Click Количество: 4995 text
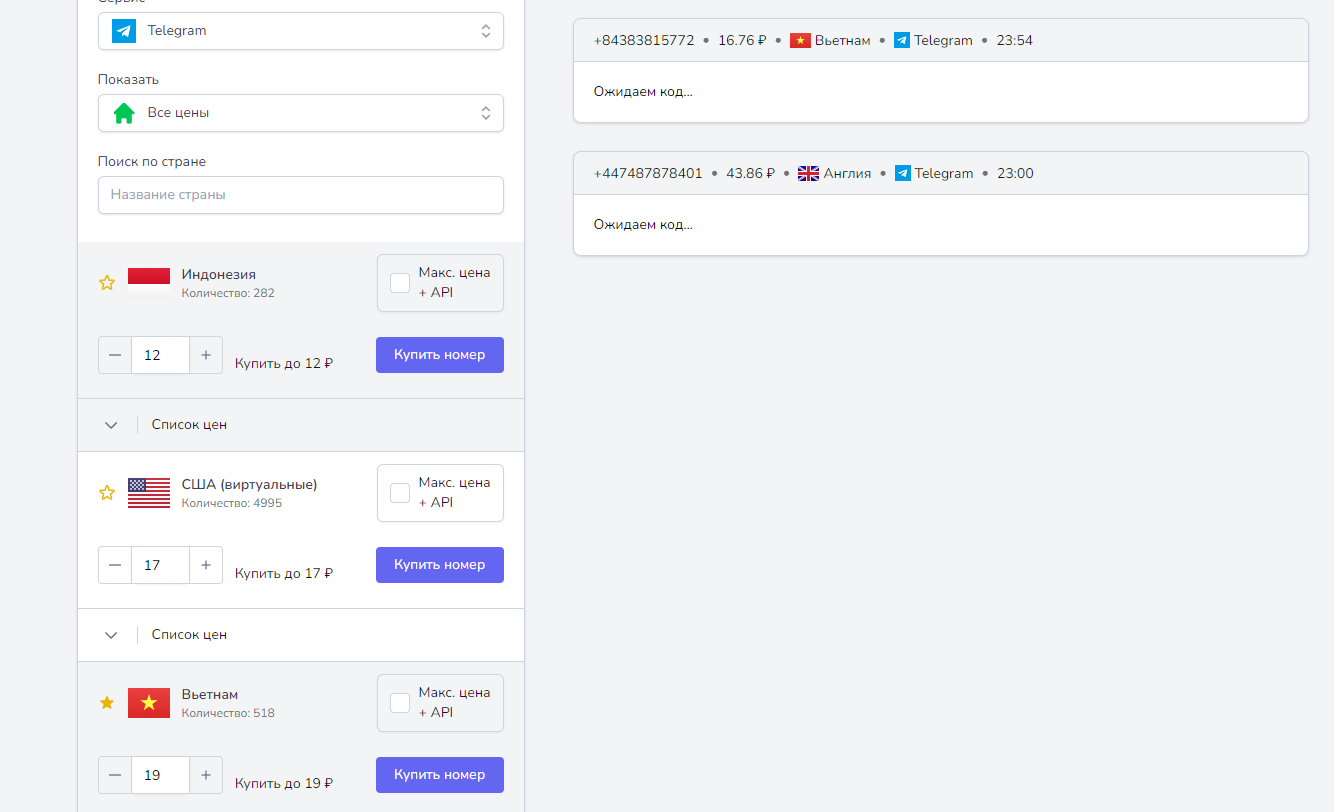Image resolution: width=1334 pixels, height=812 pixels. 232,504
